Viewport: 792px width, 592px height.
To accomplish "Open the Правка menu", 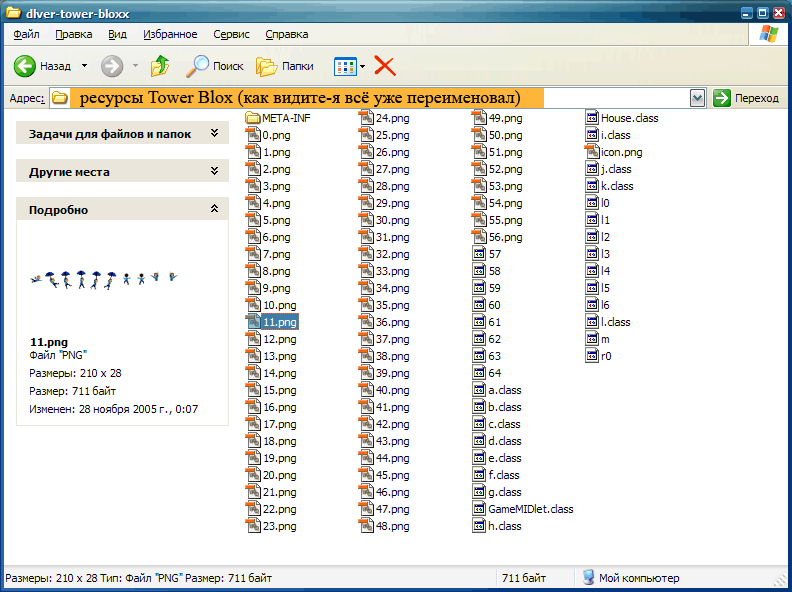I will [74, 34].
